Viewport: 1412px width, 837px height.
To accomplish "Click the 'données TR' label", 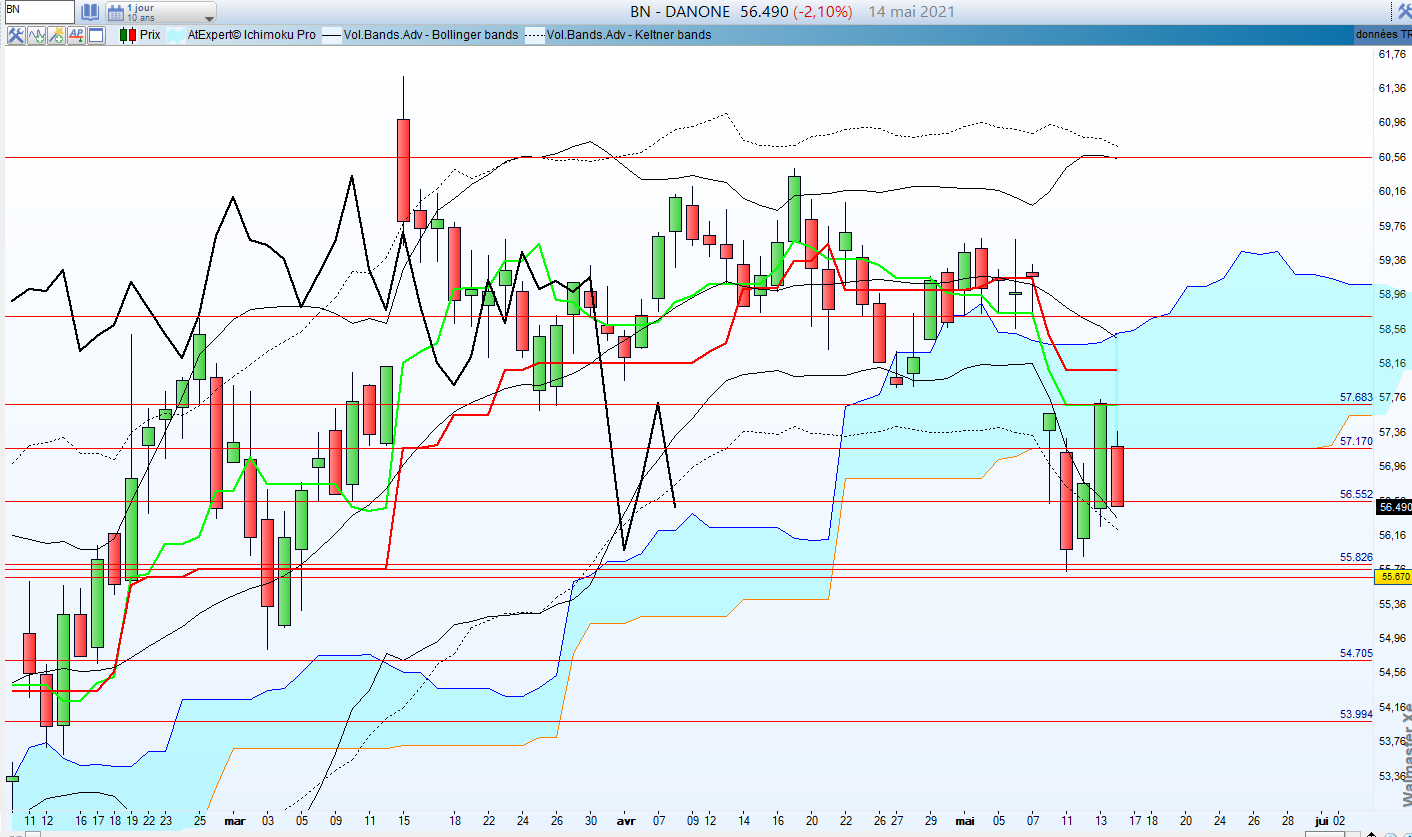I will [1383, 35].
